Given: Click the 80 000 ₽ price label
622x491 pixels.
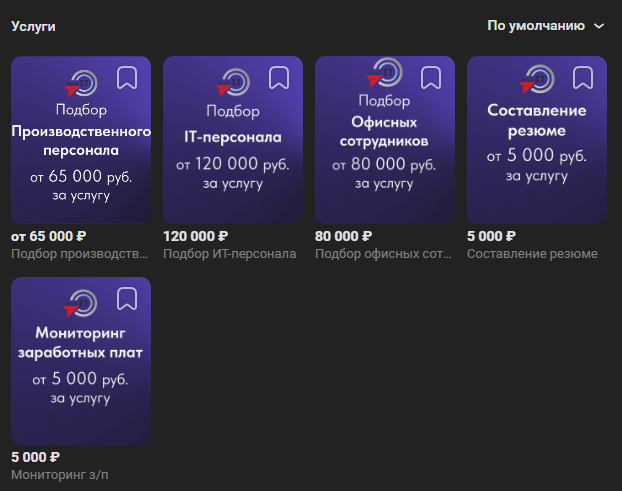Looking at the screenshot, I should (343, 236).
